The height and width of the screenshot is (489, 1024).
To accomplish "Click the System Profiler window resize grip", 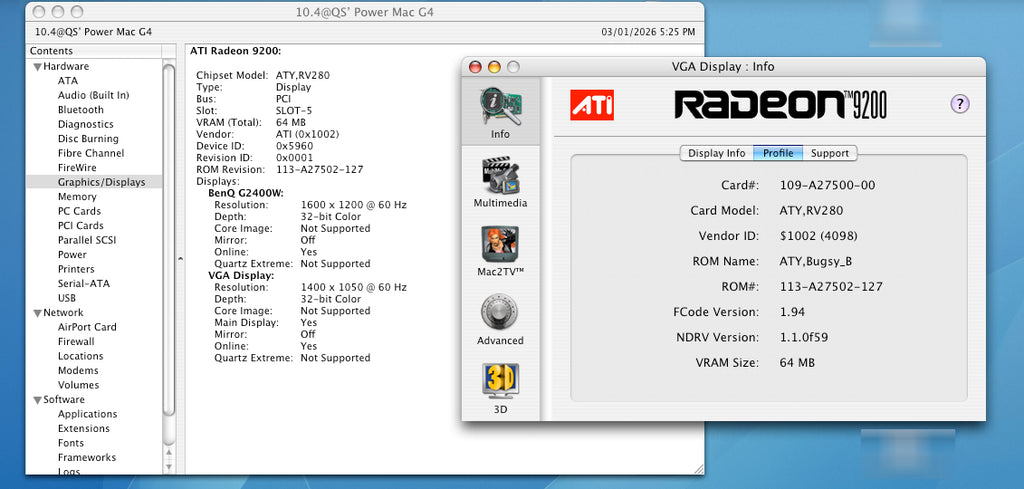I will point(699,468).
